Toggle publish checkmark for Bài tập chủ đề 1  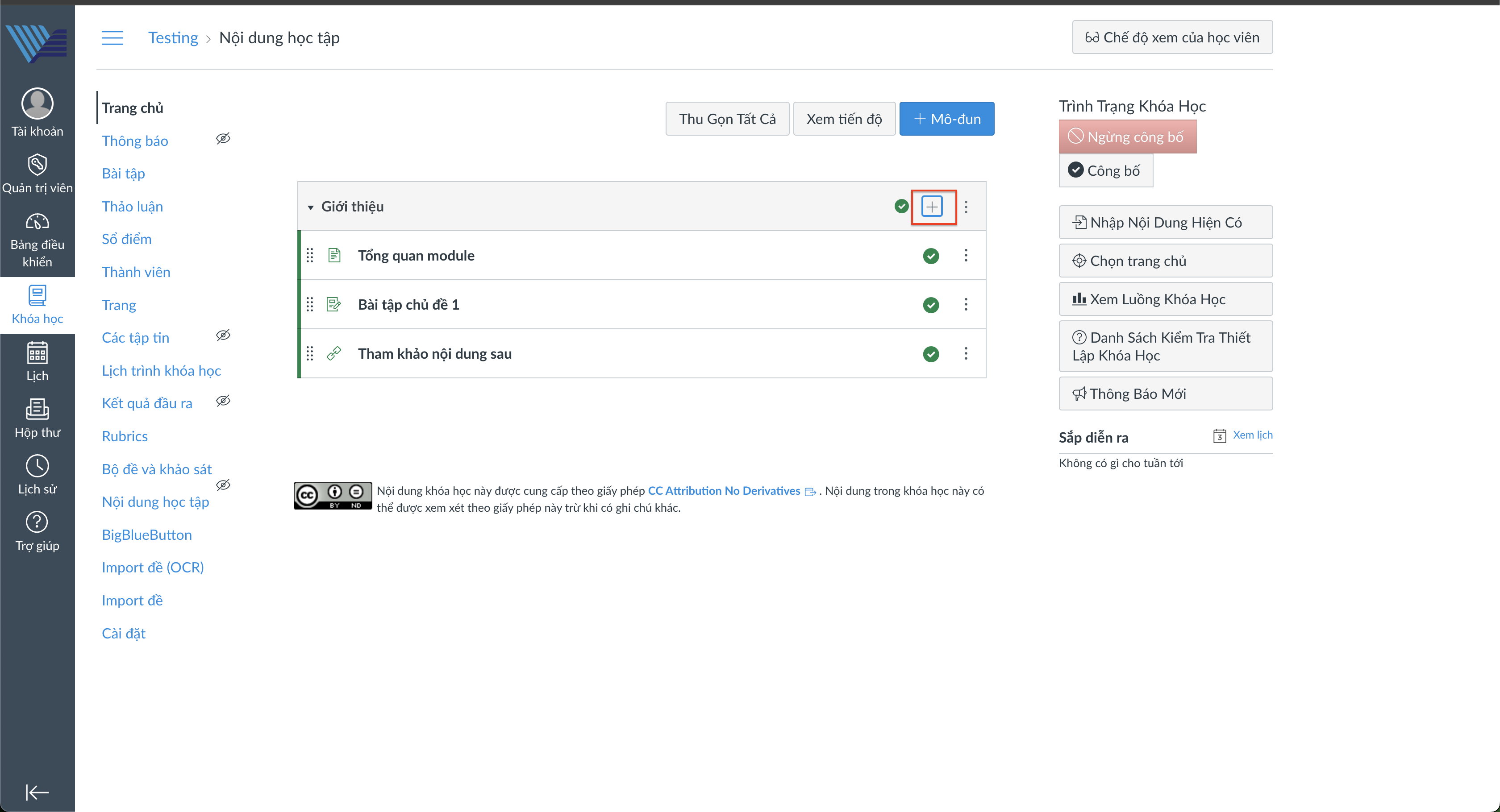pyautogui.click(x=930, y=305)
